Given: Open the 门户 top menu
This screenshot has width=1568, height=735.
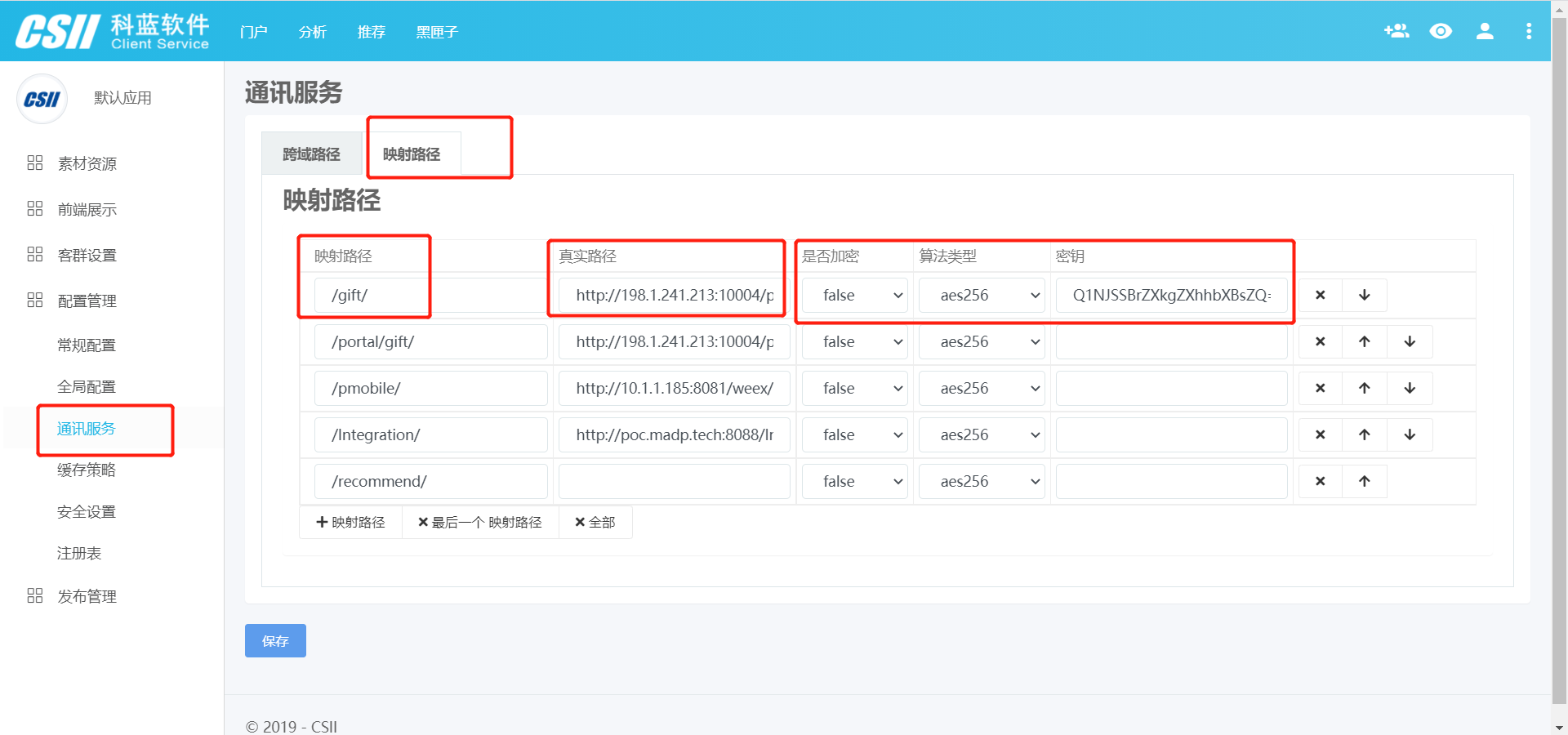Looking at the screenshot, I should tap(254, 32).
